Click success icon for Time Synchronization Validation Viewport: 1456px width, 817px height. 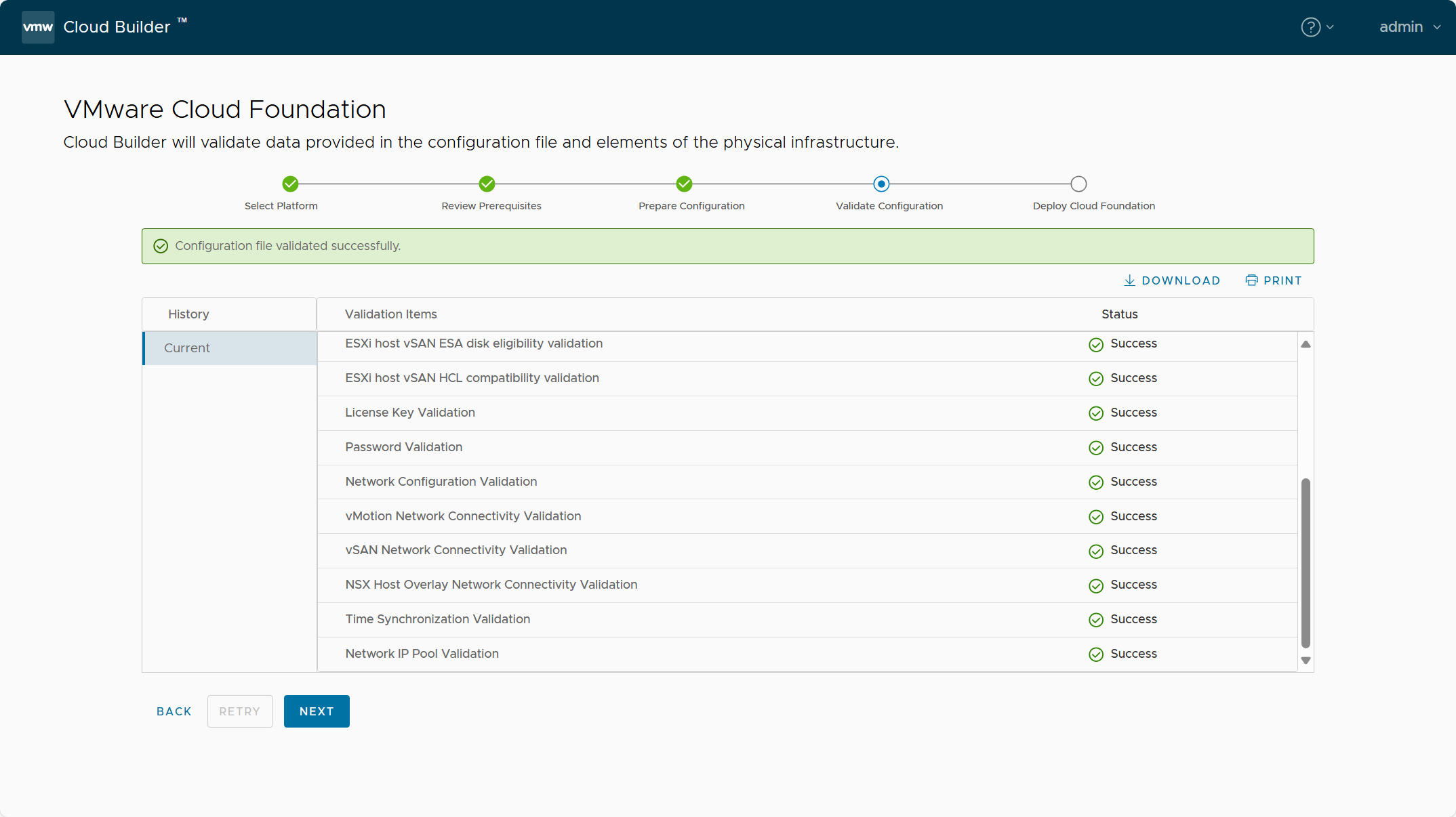point(1096,621)
